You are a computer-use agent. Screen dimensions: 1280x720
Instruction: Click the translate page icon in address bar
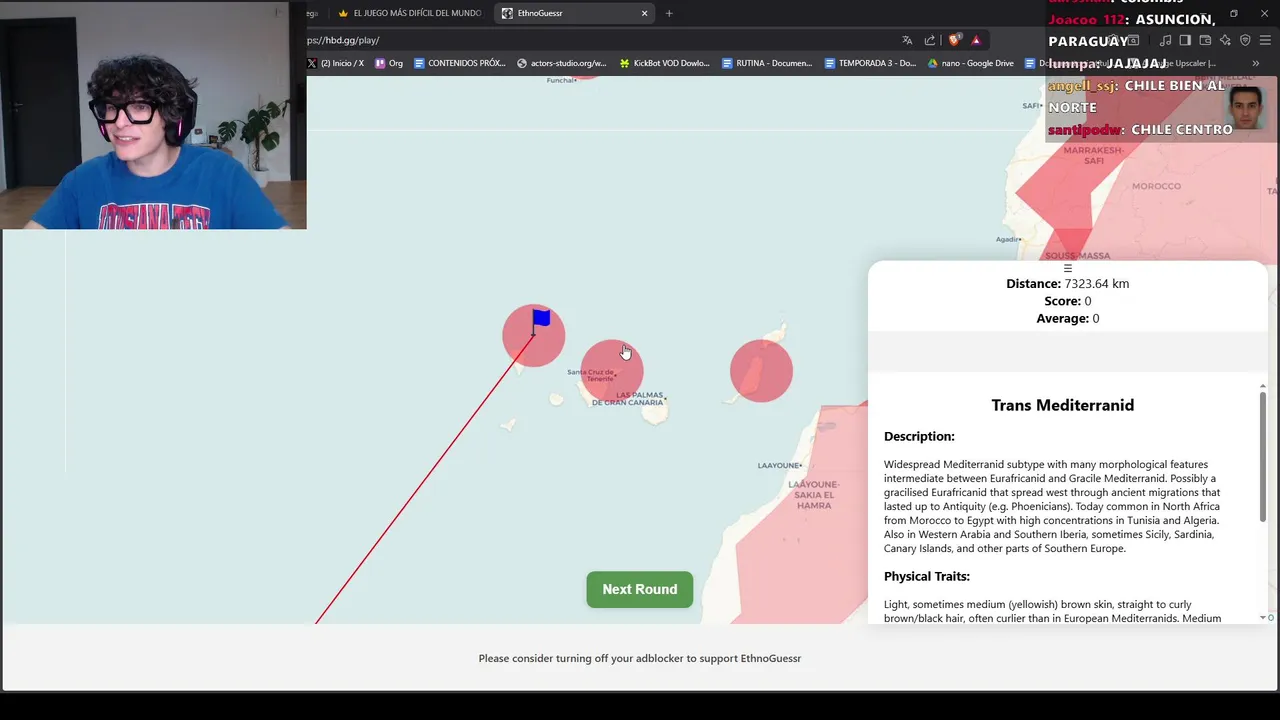tap(907, 40)
